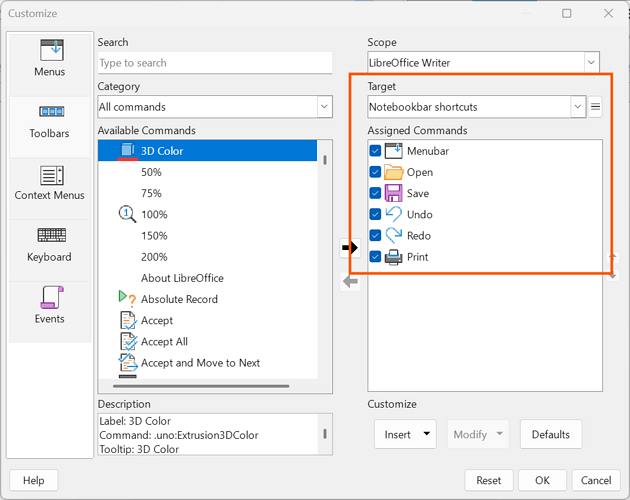The width and height of the screenshot is (630, 500).
Task: Click the Accept document check icon
Action: pos(128,320)
